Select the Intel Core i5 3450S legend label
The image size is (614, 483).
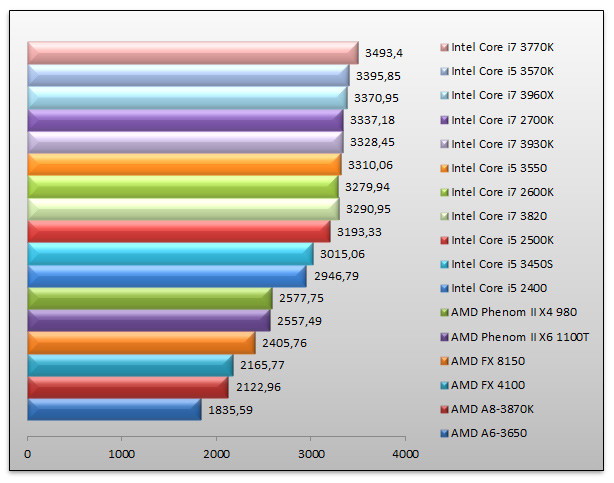(502, 264)
